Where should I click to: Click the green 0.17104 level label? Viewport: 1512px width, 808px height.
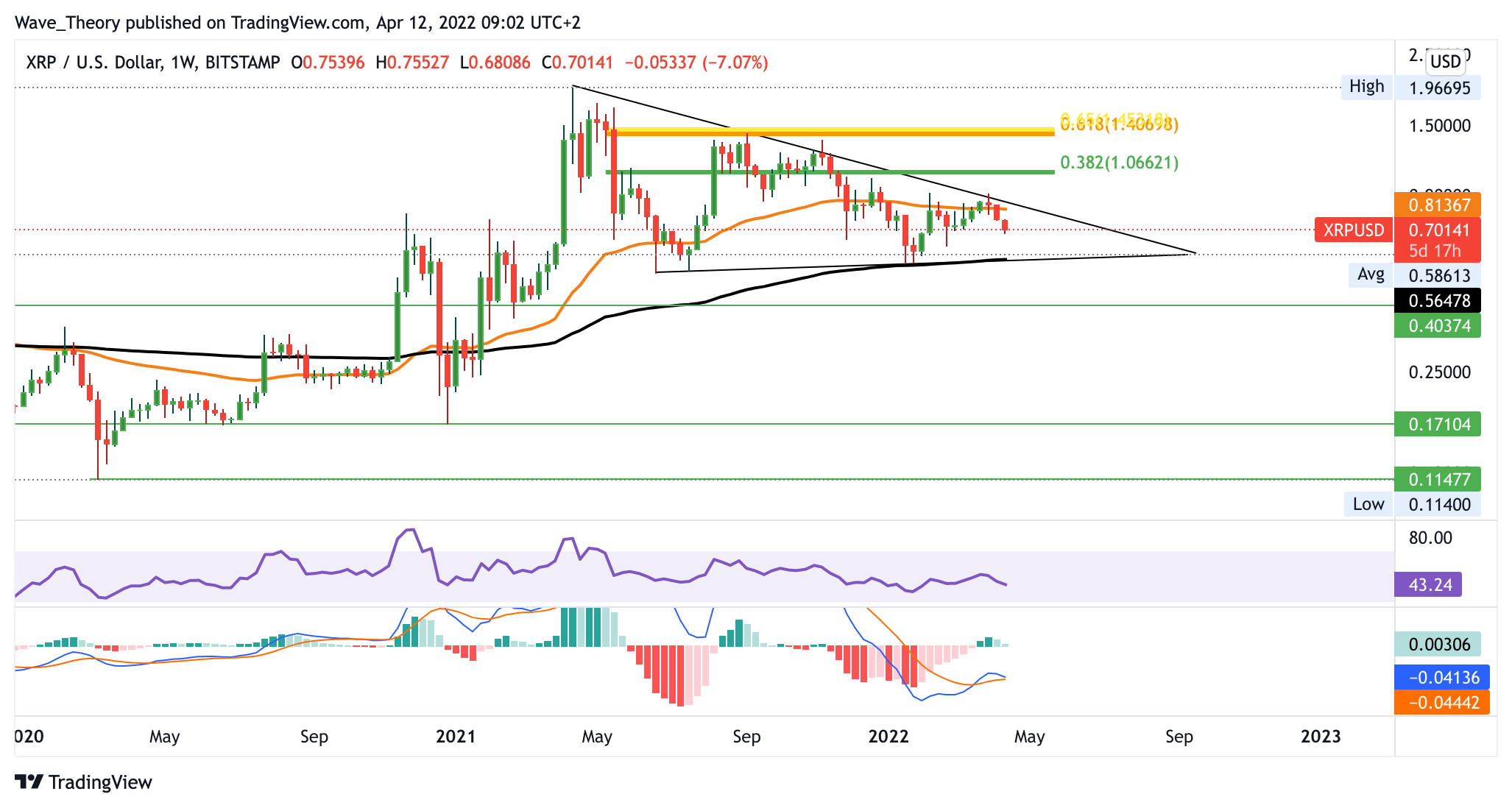click(1438, 424)
